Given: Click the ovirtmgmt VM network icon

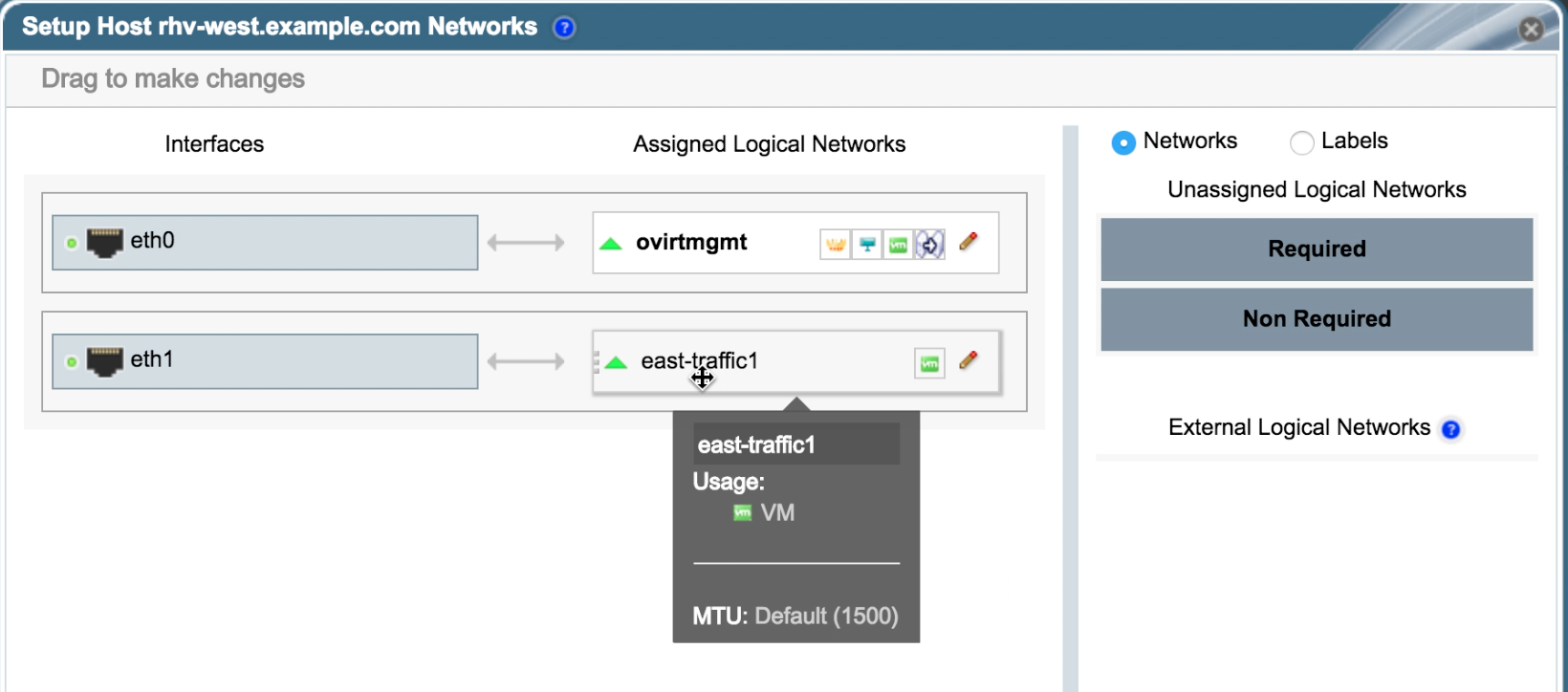Looking at the screenshot, I should point(898,245).
